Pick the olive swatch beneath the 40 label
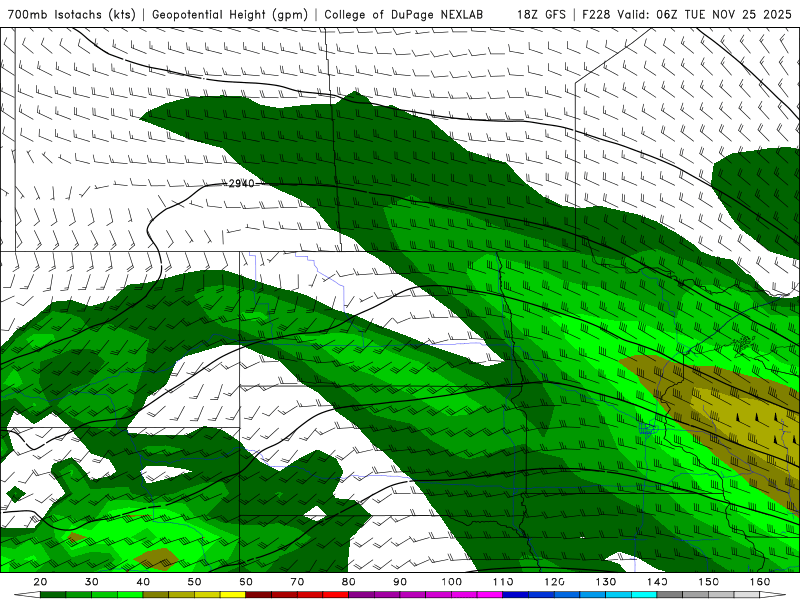800x600 pixels. 156,595
